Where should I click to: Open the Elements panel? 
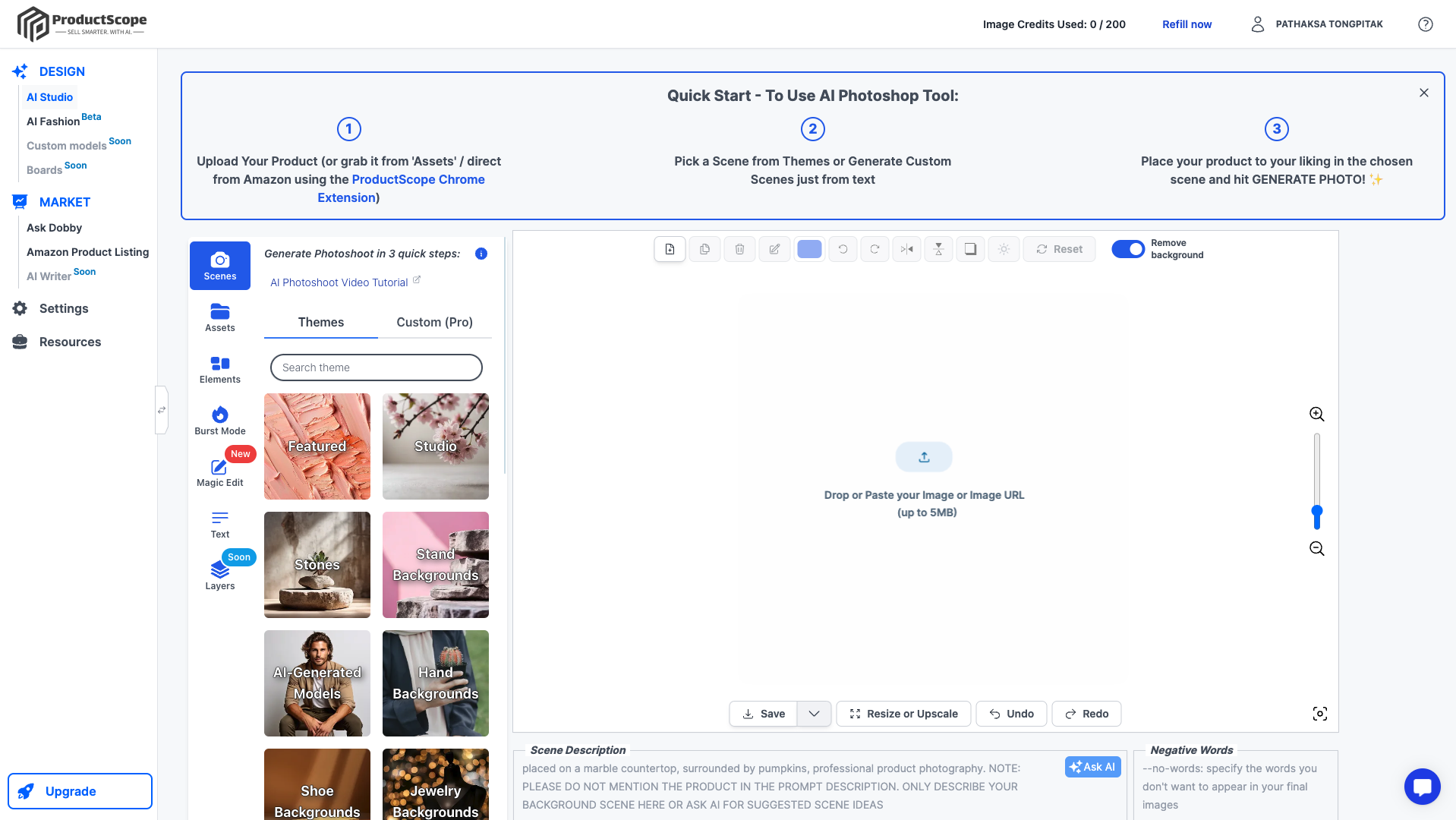(x=219, y=369)
